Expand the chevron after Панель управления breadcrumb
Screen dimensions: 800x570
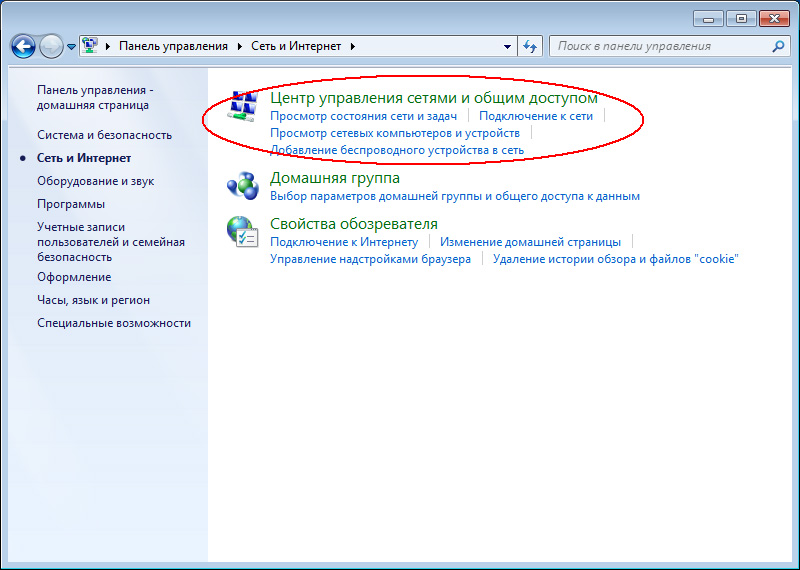(240, 46)
